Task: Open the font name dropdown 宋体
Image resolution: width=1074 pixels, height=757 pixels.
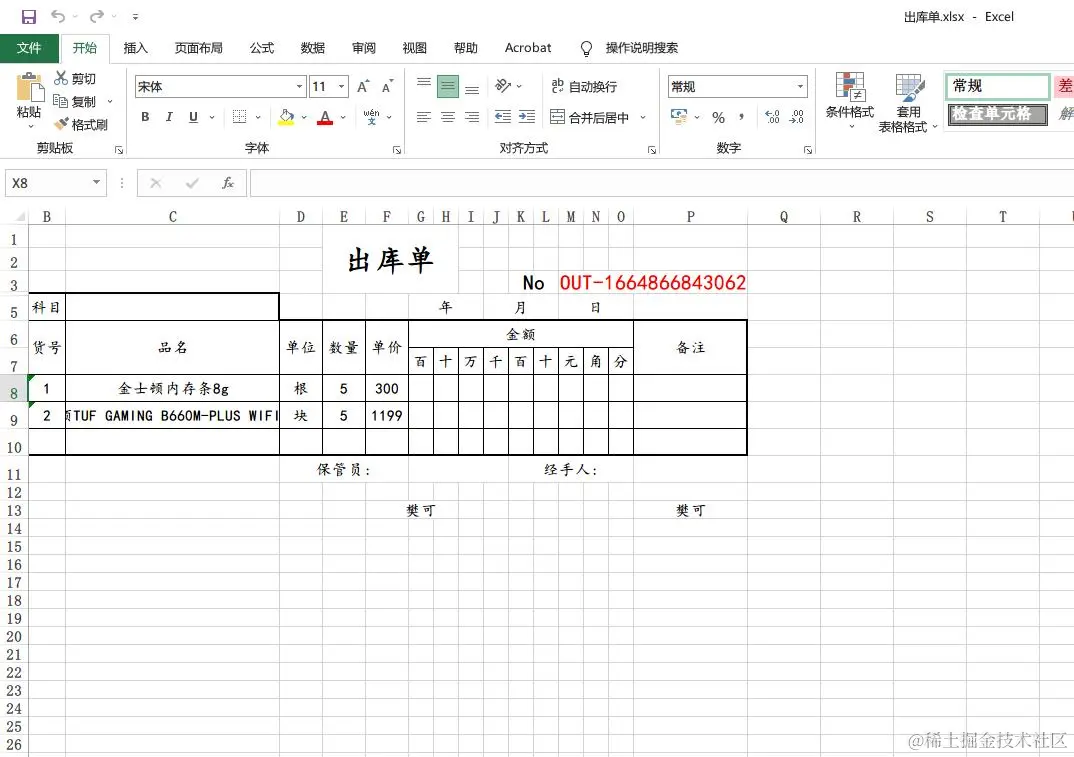Action: [299, 86]
